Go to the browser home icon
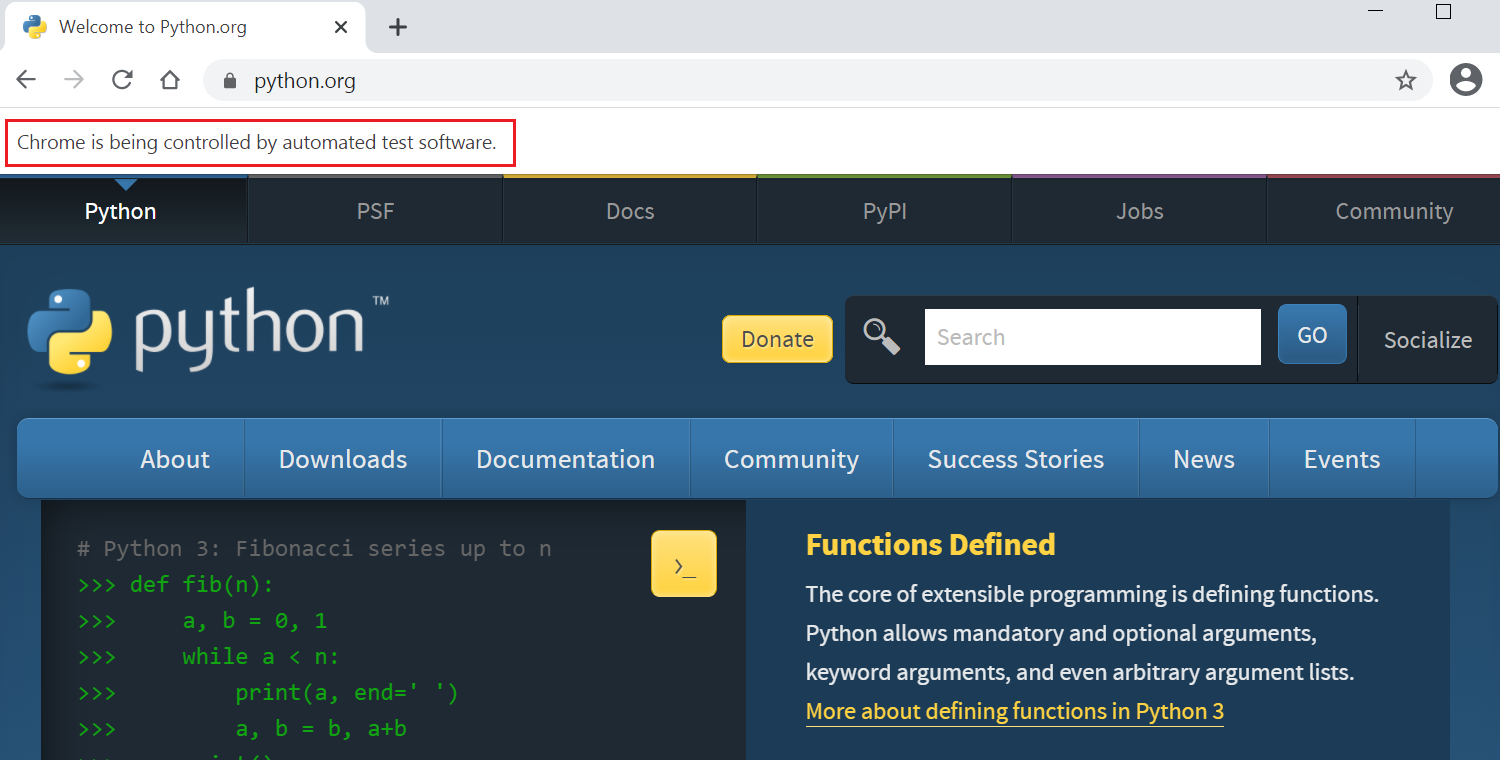 click(170, 80)
